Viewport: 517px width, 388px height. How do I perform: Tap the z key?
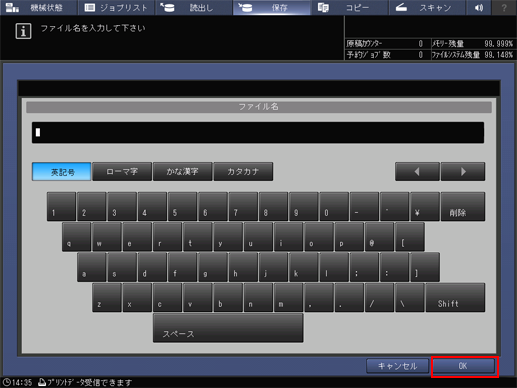click(107, 298)
